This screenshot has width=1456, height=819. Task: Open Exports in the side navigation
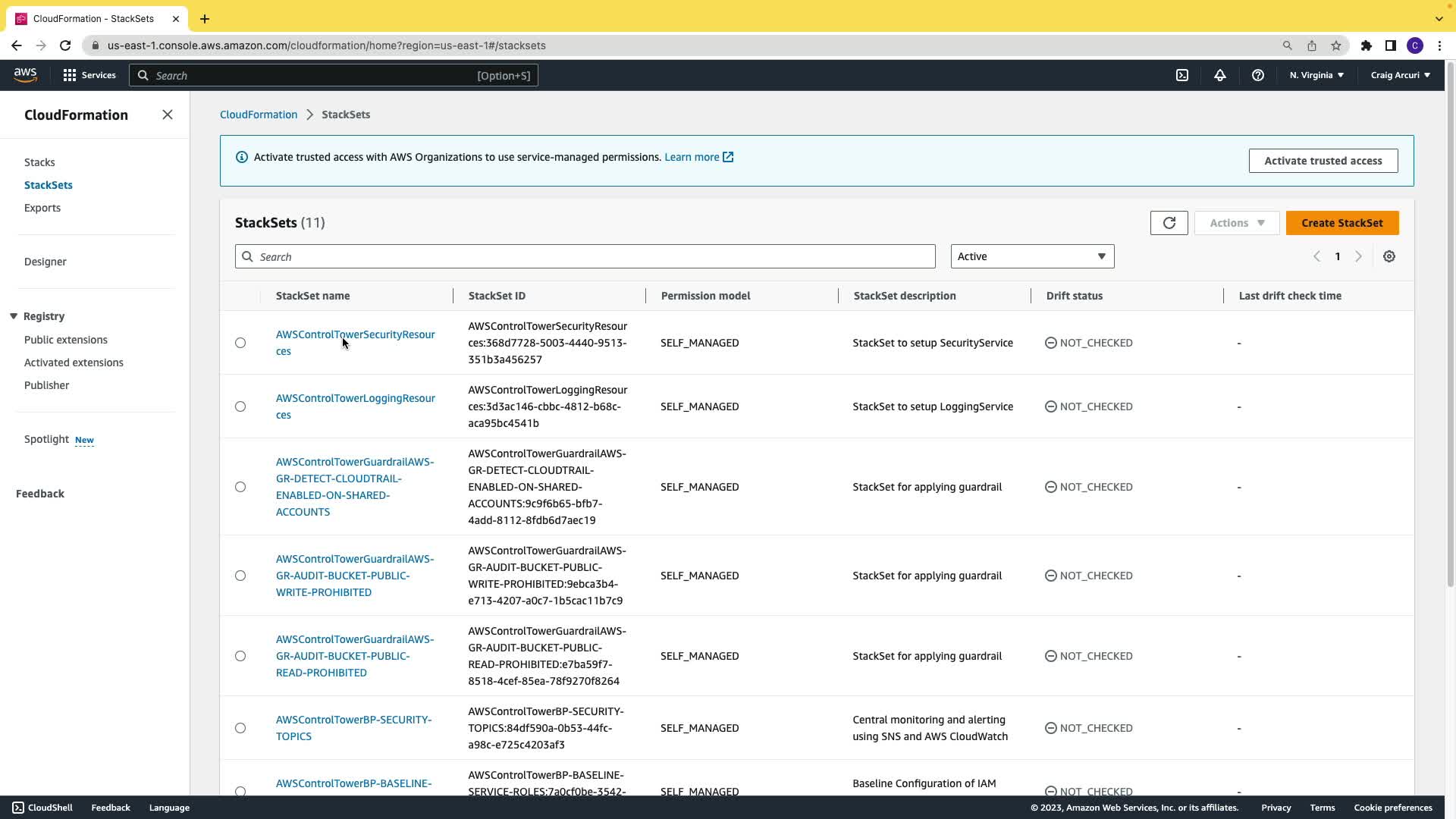(42, 208)
